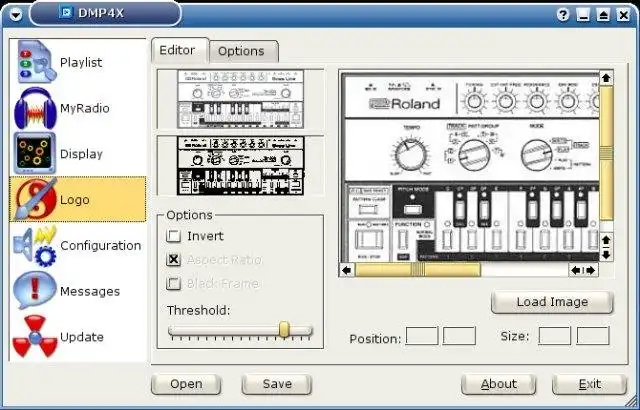Click the second Position input field
640x410 pixels.
(x=459, y=336)
